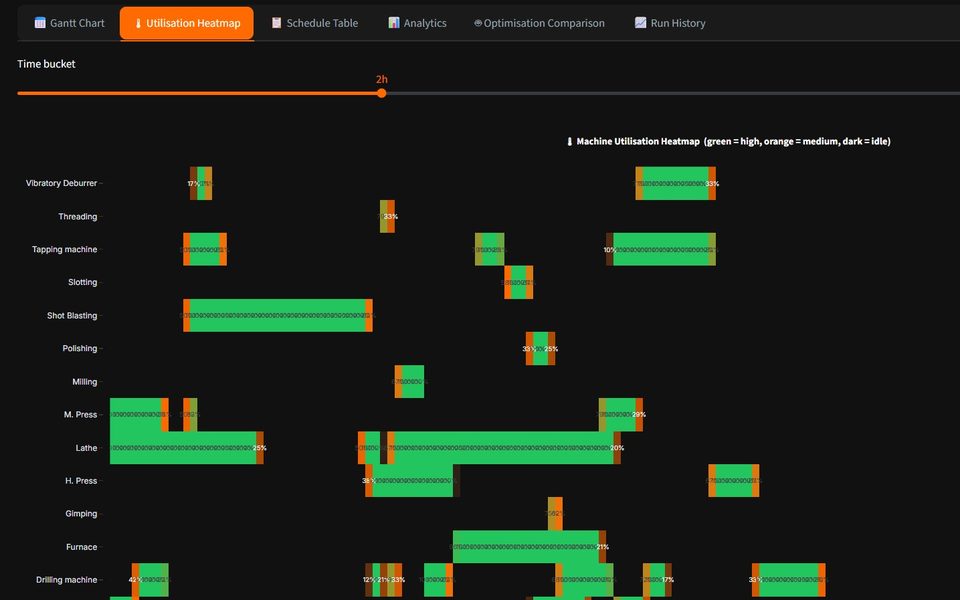Select the Threading row label
Viewport: 960px width, 600px height.
[x=78, y=216]
